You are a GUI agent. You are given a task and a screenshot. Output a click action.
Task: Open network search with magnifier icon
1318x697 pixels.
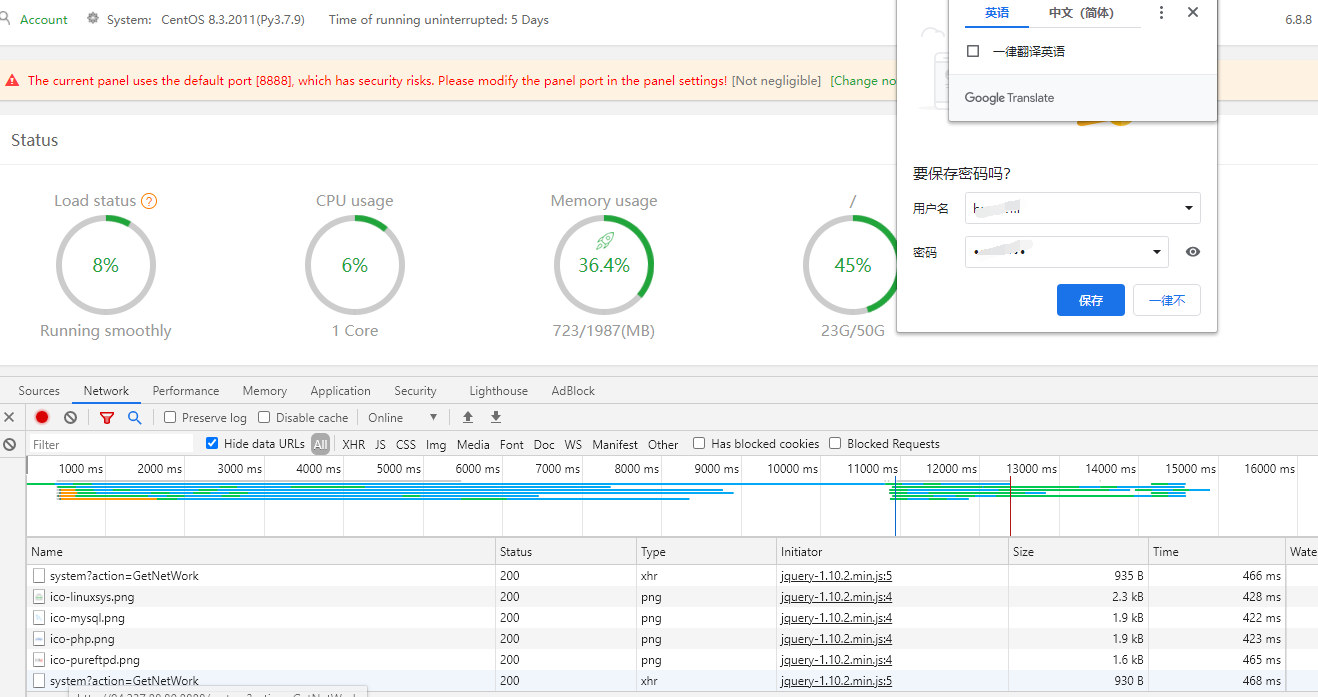tap(134, 417)
